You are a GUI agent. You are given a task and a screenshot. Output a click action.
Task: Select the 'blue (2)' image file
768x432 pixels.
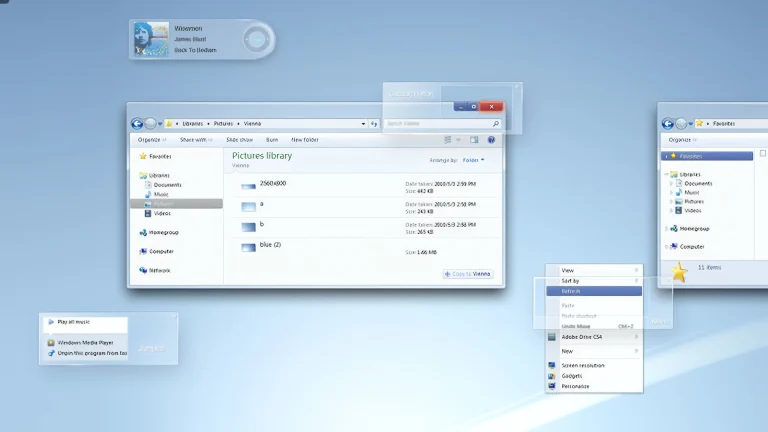[248, 247]
